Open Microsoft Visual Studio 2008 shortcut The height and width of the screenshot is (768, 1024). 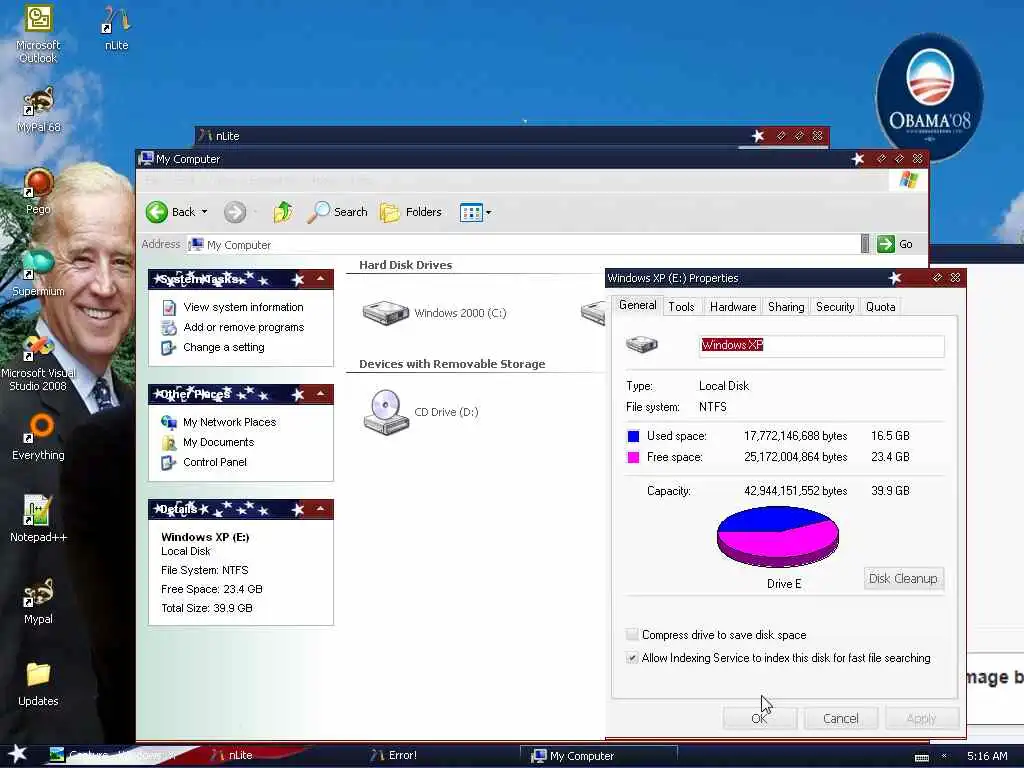click(x=38, y=363)
